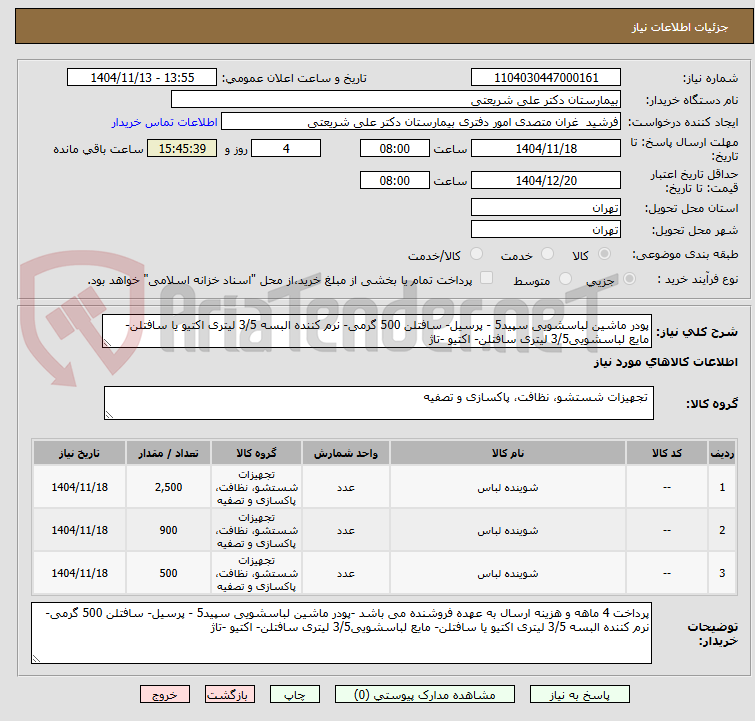
Task: Click the quantity 900 cell
Action: pyautogui.click(x=168, y=530)
